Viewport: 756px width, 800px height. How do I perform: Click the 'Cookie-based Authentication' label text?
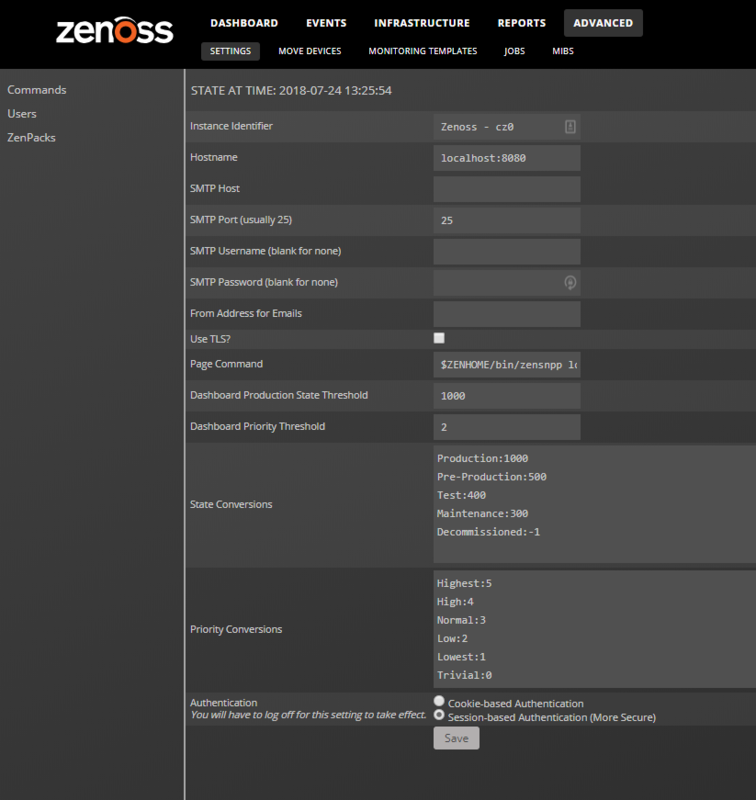pos(516,704)
